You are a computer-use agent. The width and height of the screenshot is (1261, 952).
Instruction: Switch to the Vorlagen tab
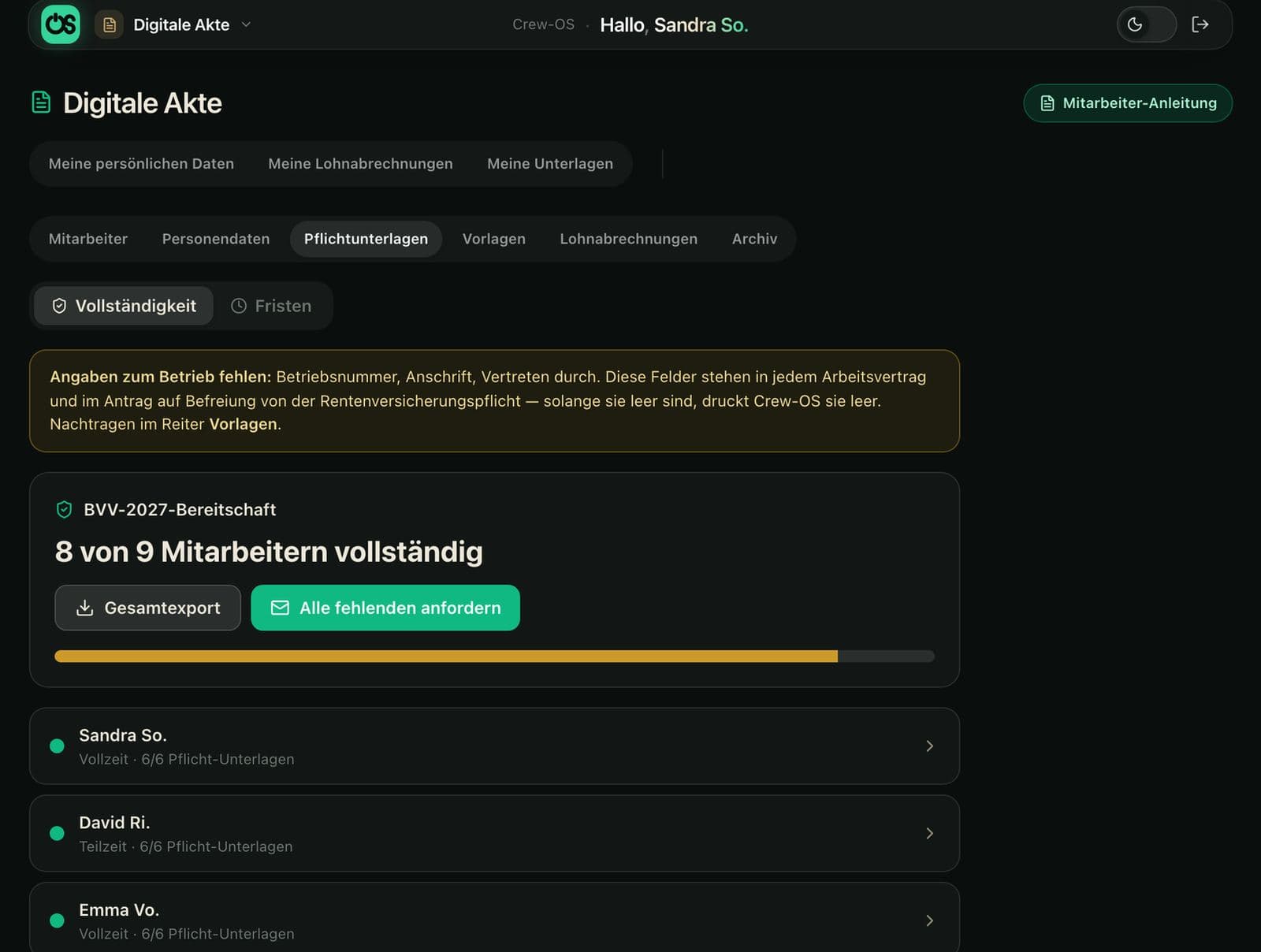point(494,239)
